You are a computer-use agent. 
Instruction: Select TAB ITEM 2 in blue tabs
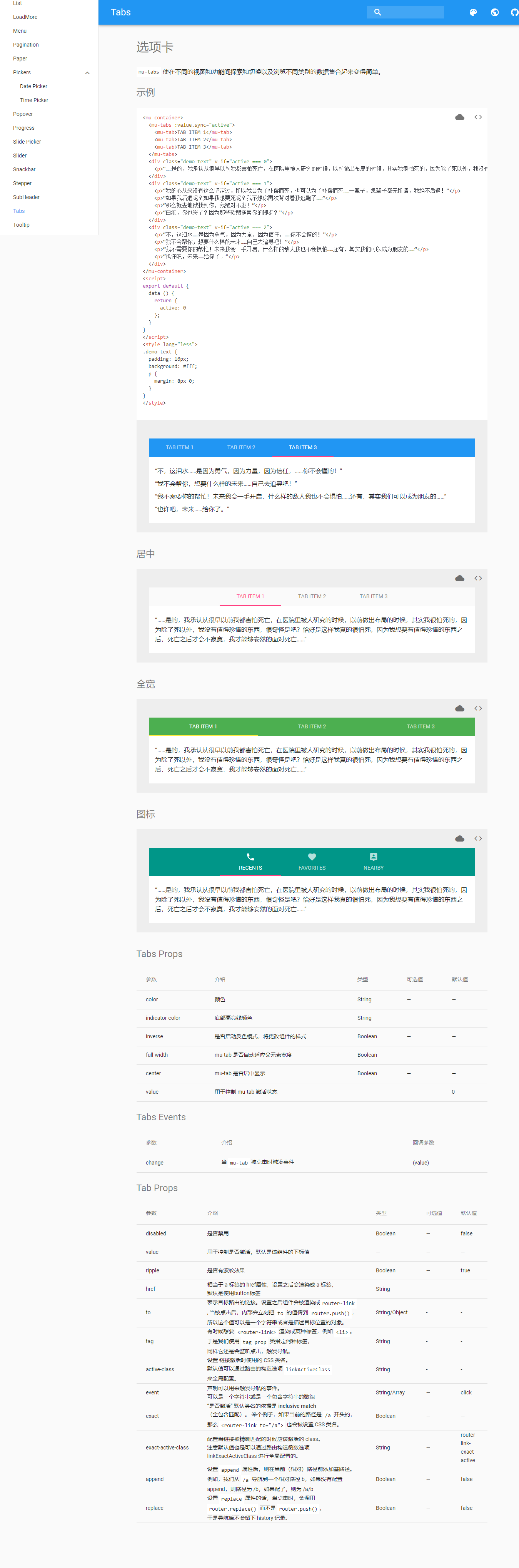[x=241, y=447]
